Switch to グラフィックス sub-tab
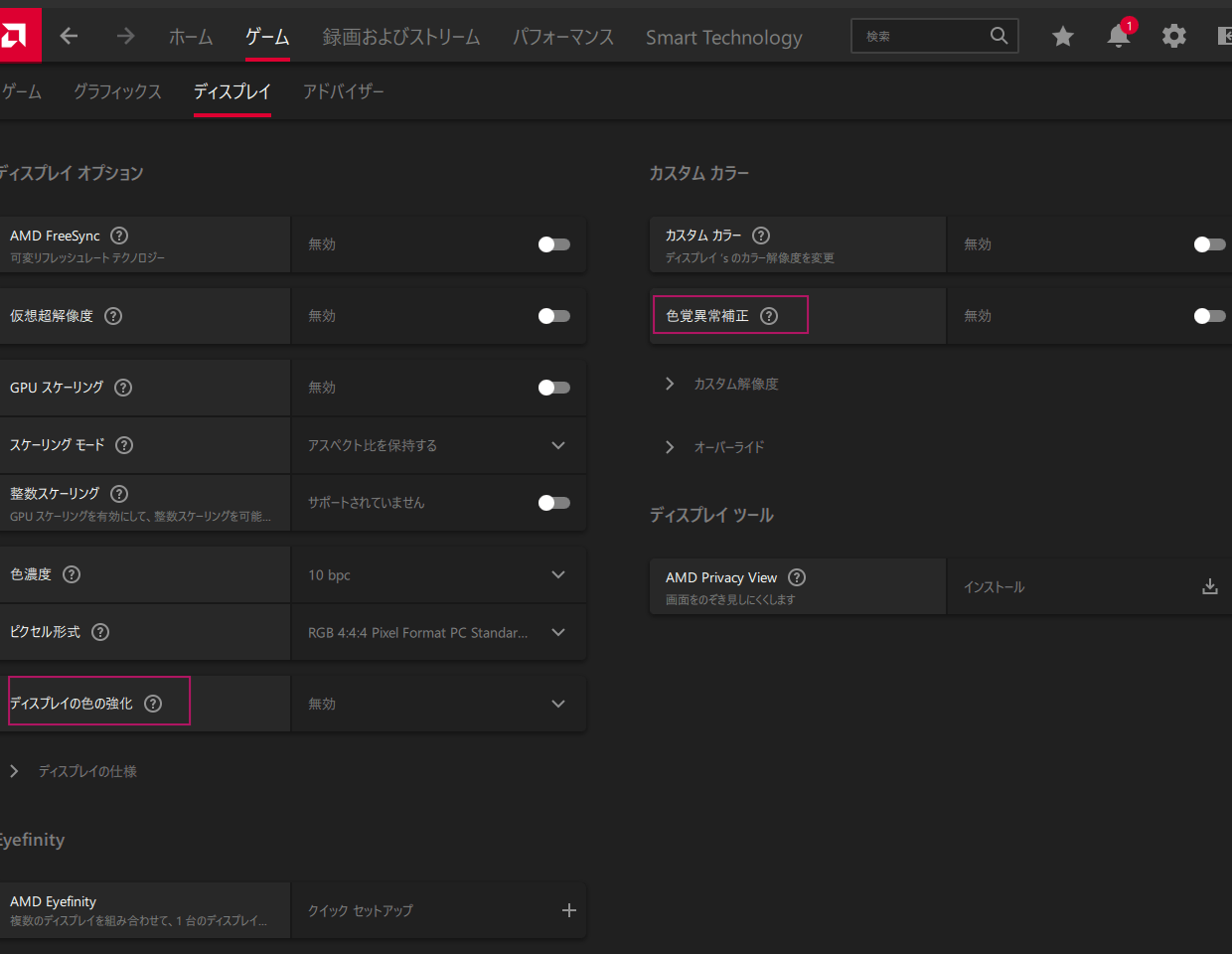Screen dimensions: 1232x954 (117, 91)
